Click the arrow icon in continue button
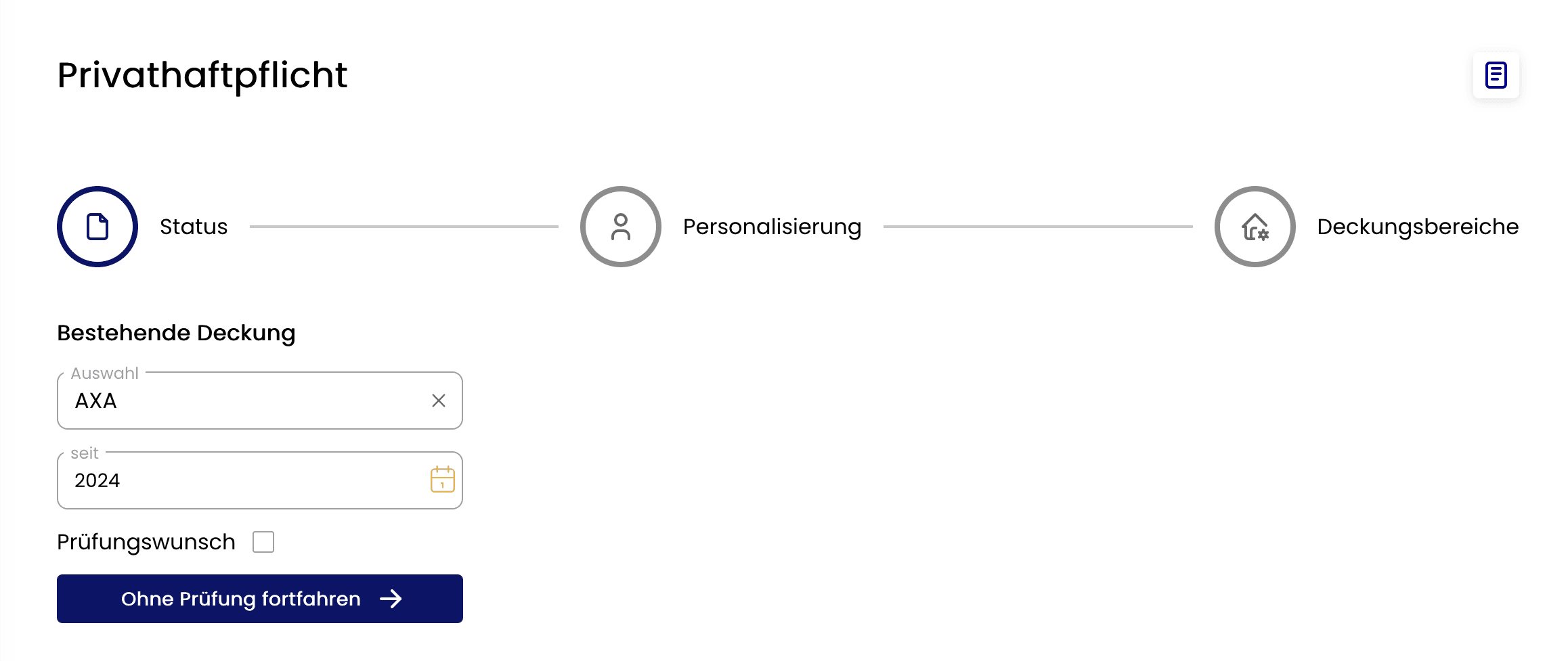Screen dimensions: 1568x661 391,599
